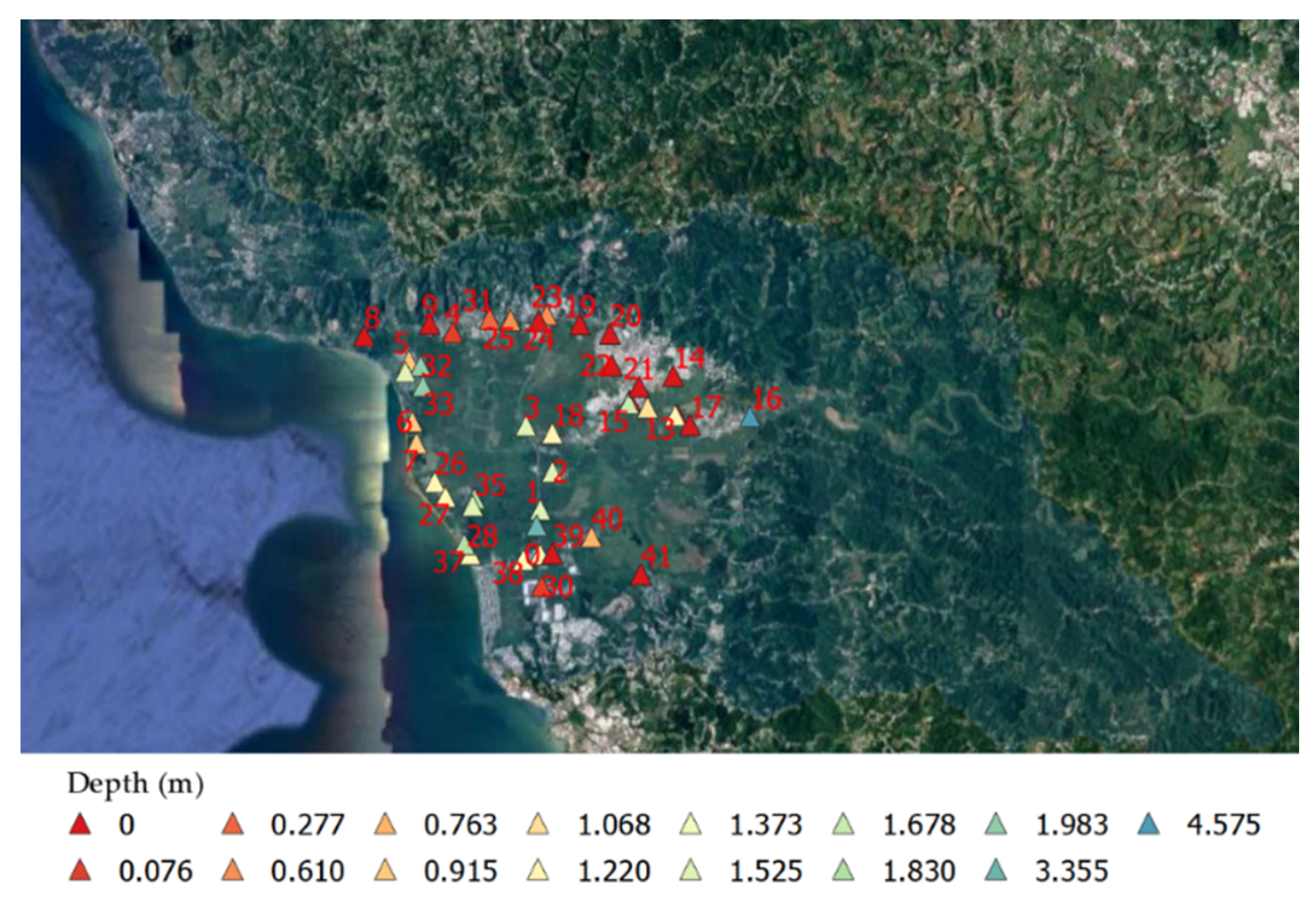1316x905 pixels.
Task: Select the legend value text '1.983'
Action: coord(1071,825)
